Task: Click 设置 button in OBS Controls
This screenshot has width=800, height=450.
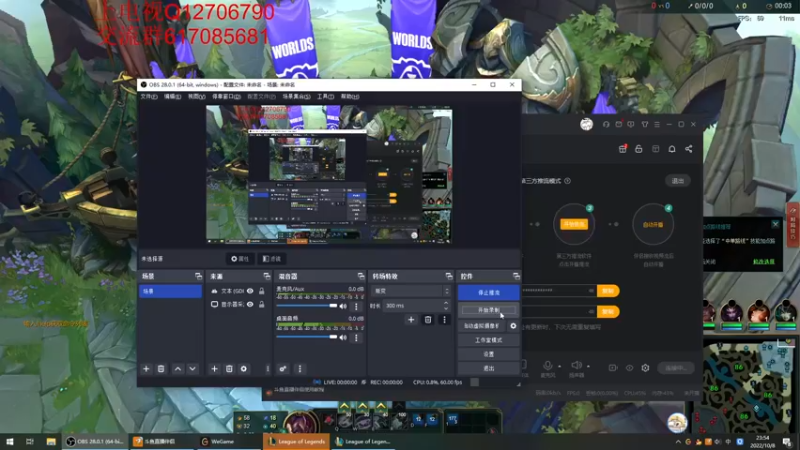Action: [x=489, y=354]
